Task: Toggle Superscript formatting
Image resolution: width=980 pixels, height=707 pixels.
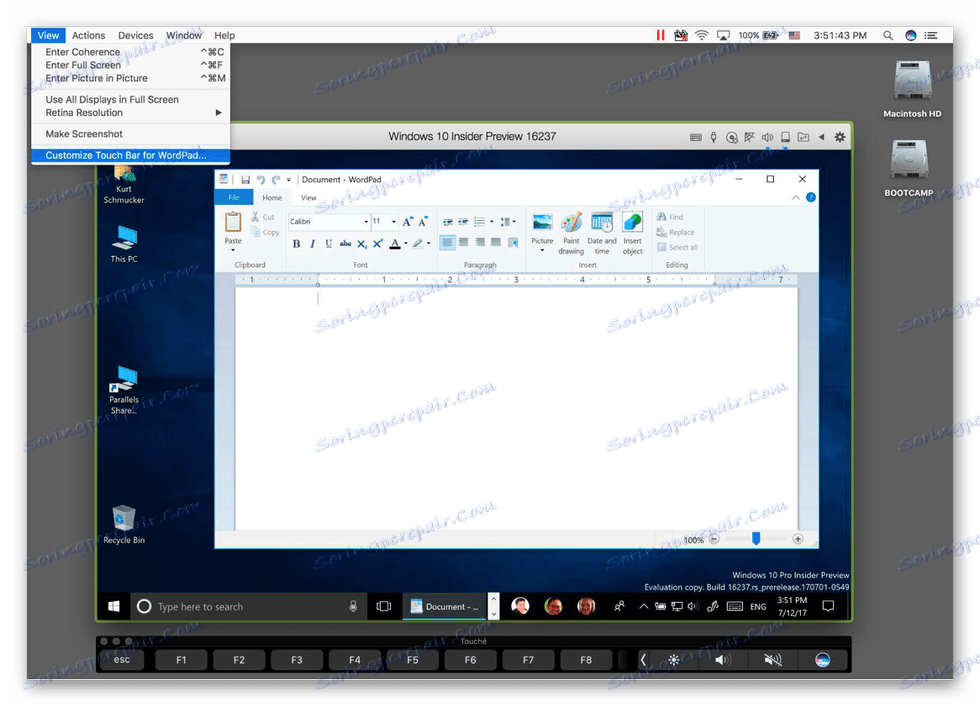Action: pyautogui.click(x=378, y=244)
